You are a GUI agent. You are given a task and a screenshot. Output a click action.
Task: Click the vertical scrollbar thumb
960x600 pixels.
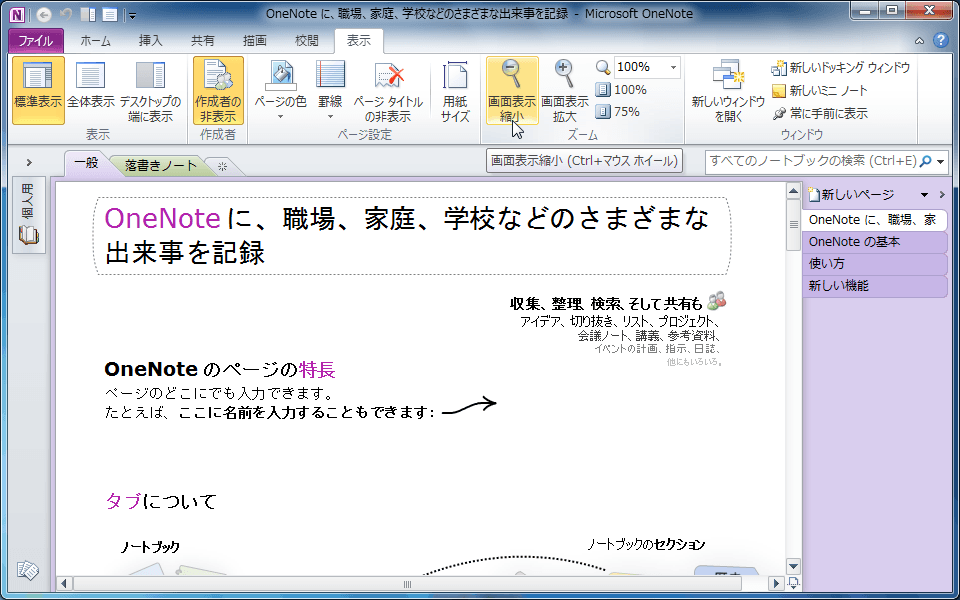[793, 225]
